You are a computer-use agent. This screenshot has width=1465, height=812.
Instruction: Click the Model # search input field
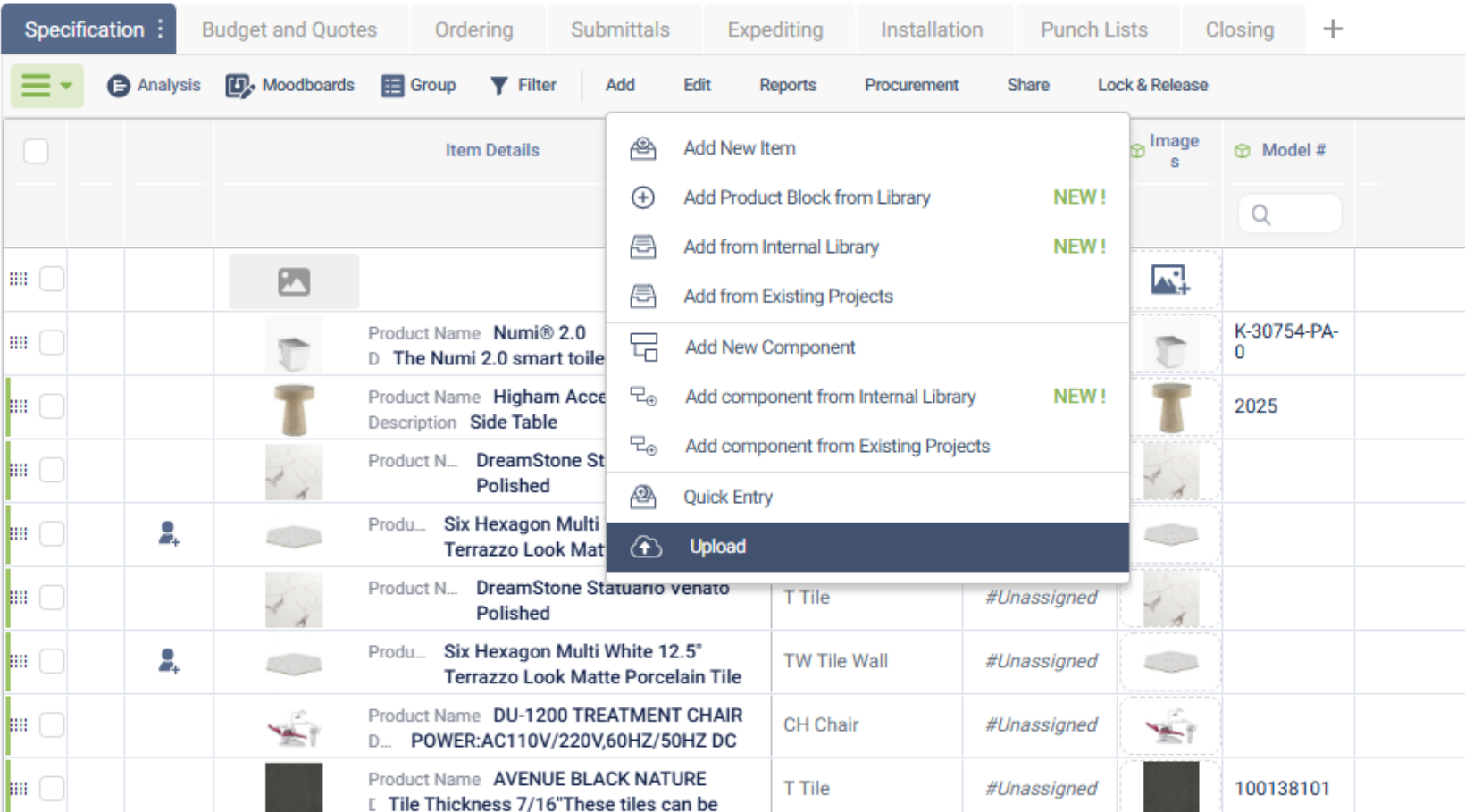tap(1290, 214)
